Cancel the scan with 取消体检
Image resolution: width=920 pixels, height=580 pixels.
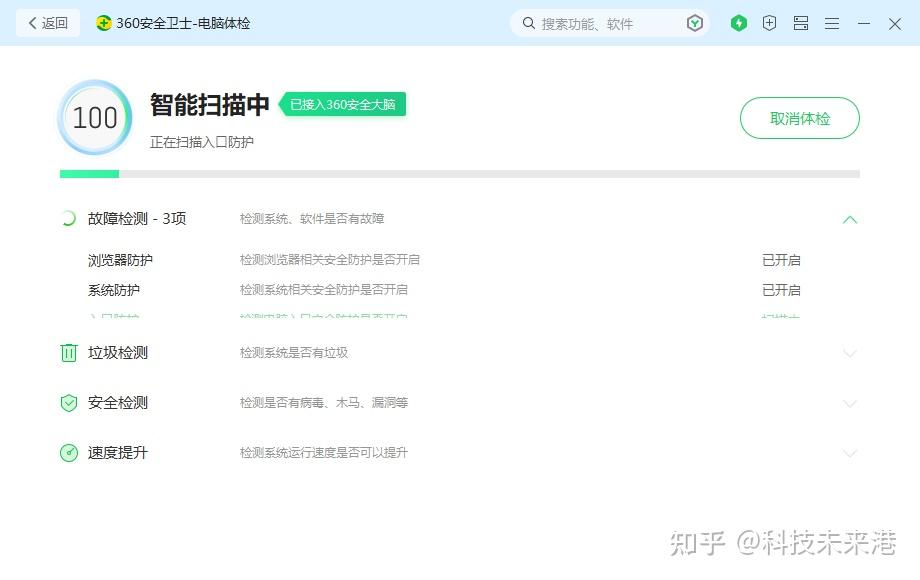pyautogui.click(x=800, y=118)
